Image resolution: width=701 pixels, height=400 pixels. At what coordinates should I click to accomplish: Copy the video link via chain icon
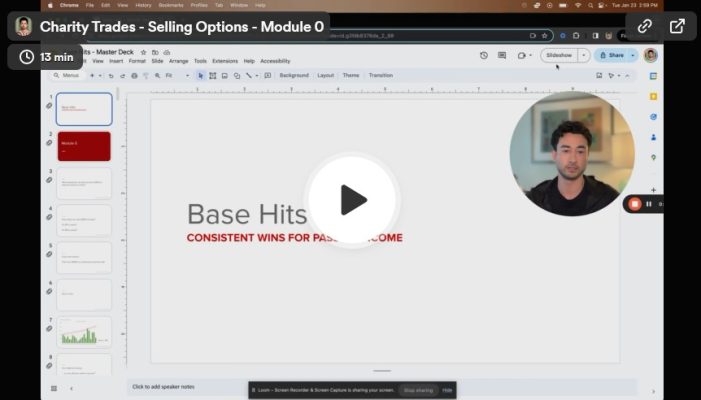[645, 26]
